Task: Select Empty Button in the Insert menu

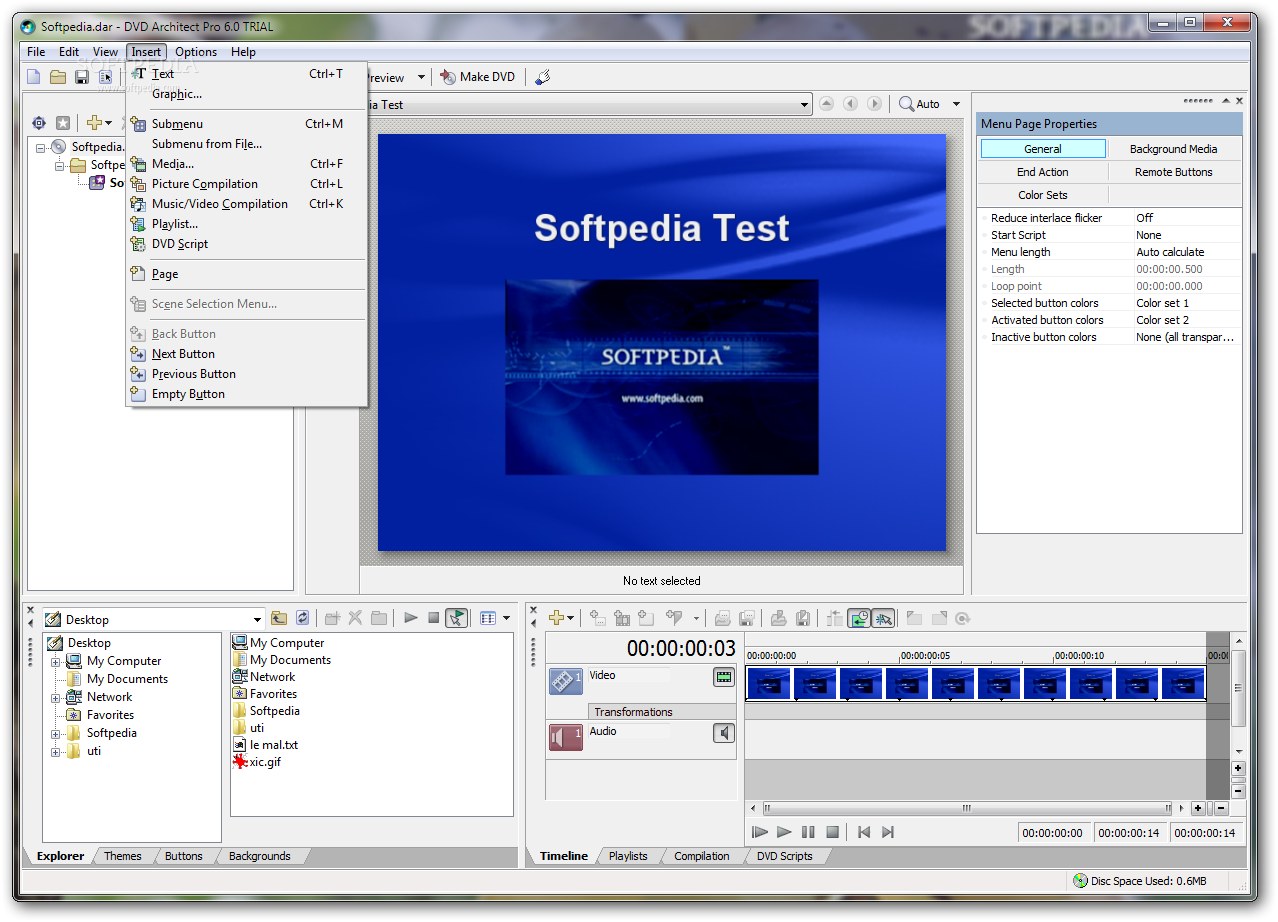Action: point(246,394)
